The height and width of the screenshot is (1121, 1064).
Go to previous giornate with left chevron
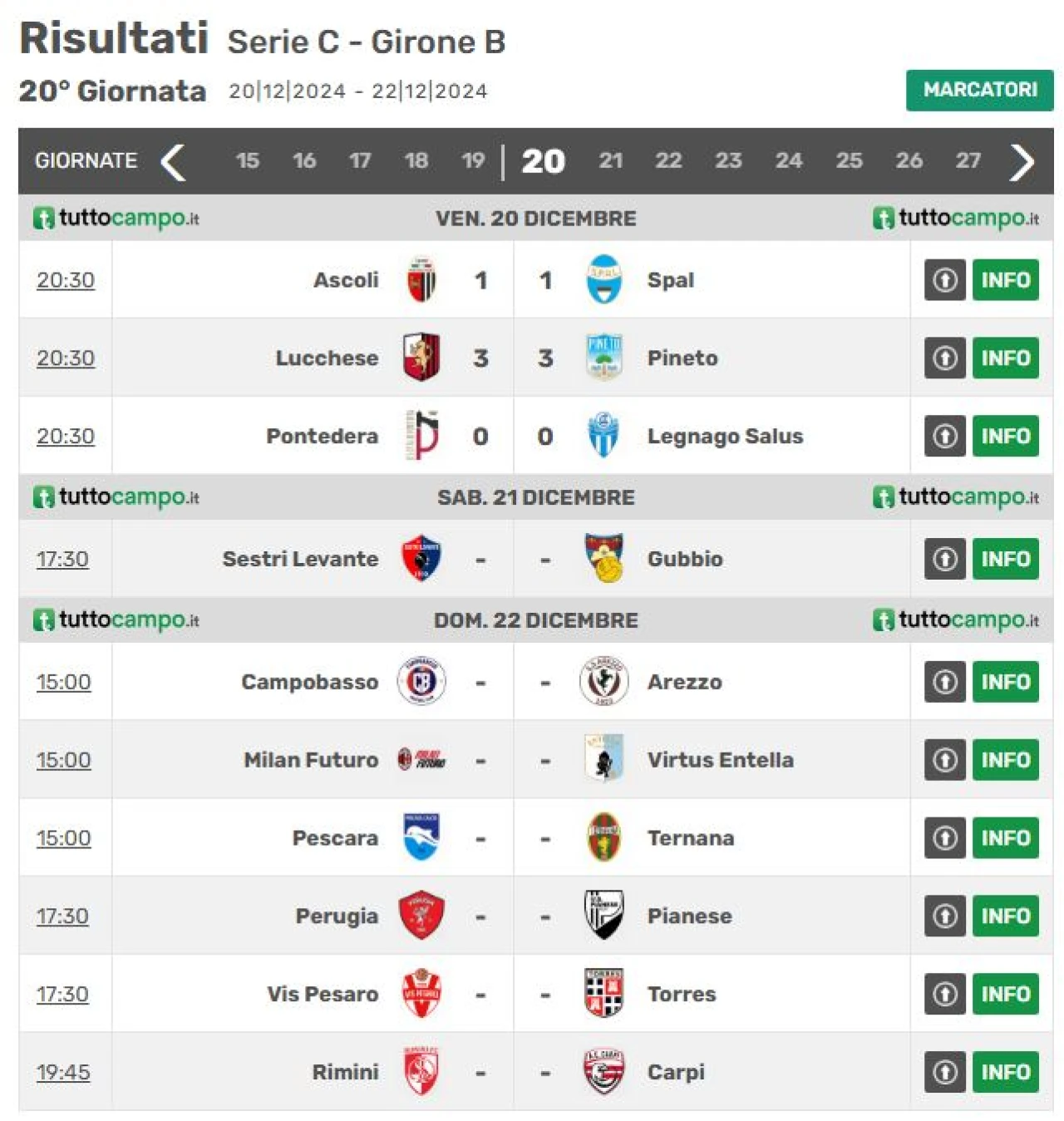point(173,161)
